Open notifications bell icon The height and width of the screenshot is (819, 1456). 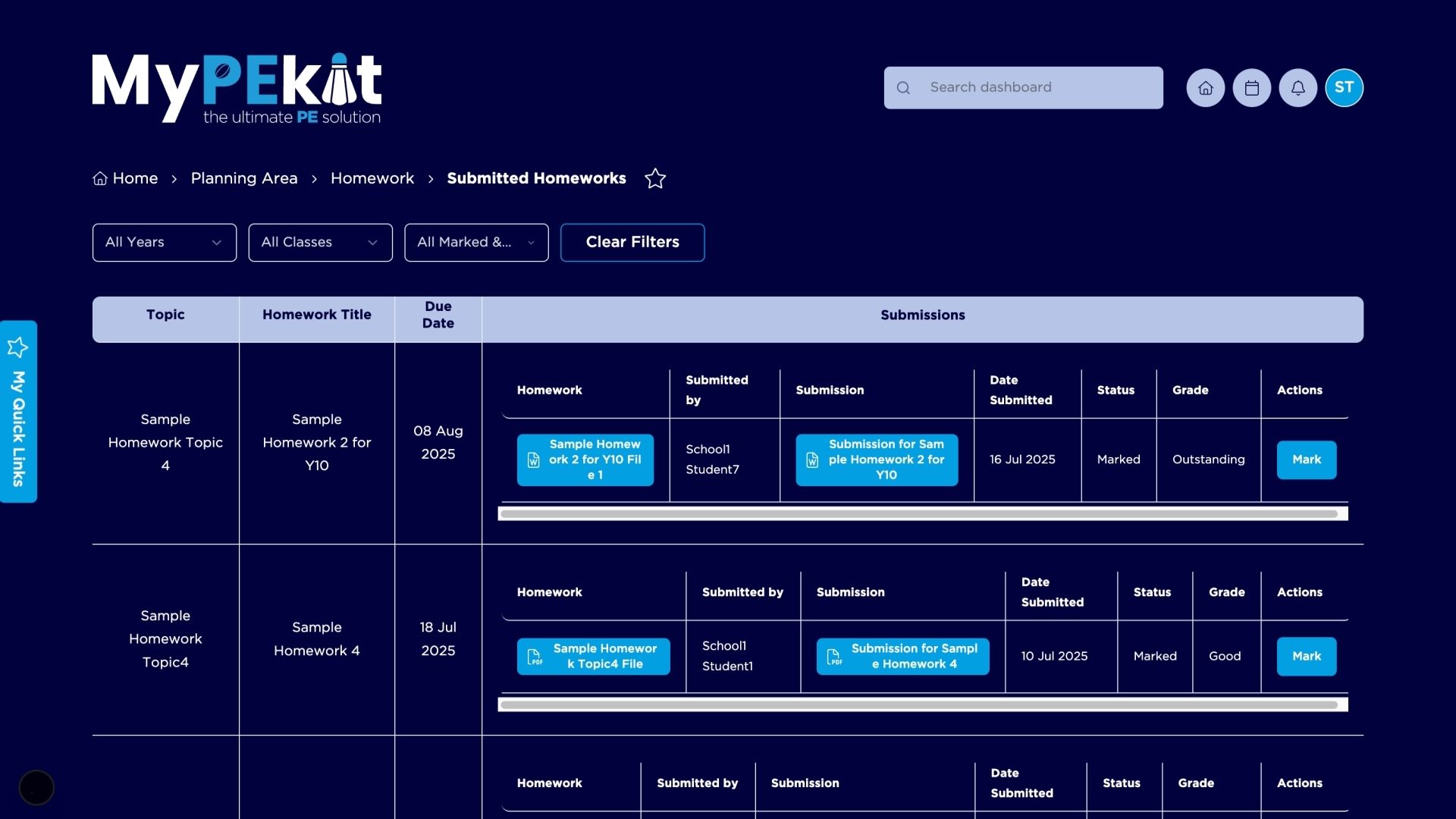1298,88
